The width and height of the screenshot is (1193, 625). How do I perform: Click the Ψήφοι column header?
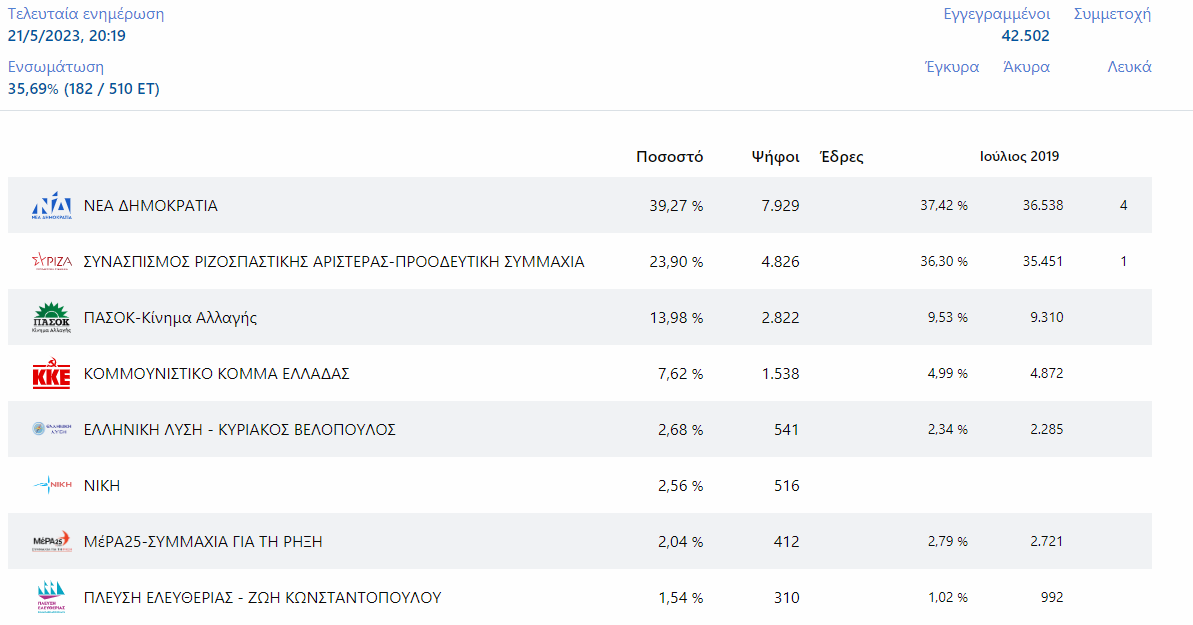[x=775, y=157]
